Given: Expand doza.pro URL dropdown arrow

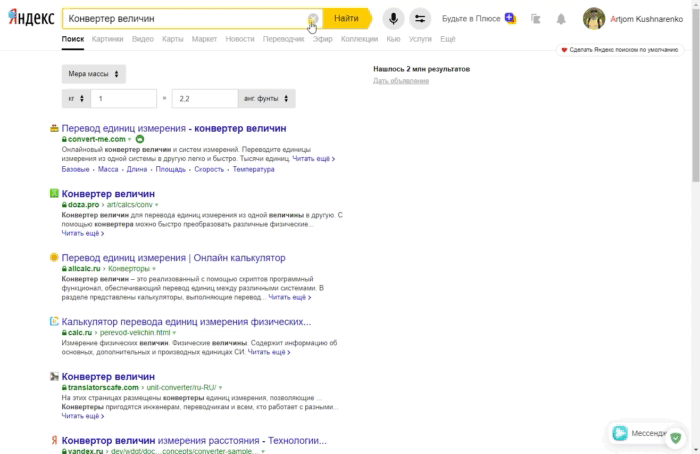Looking at the screenshot, I should (156, 205).
